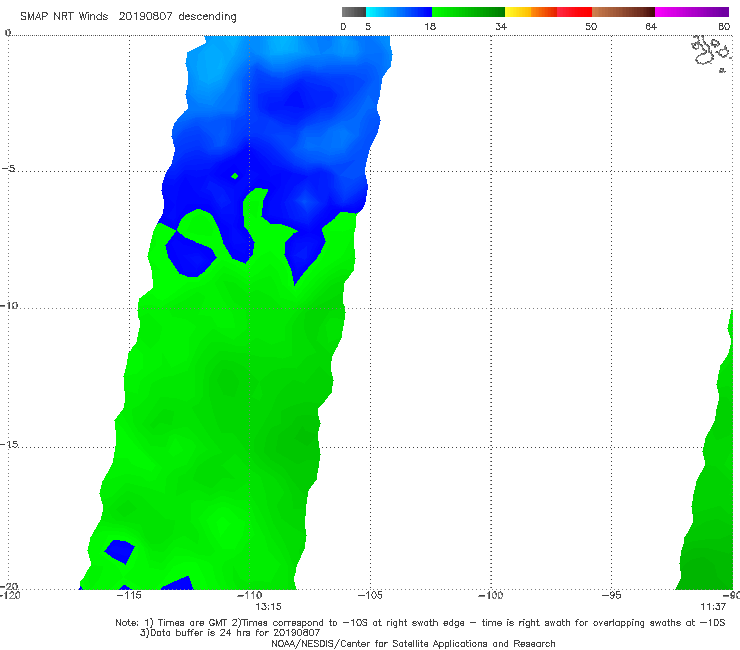This screenshot has width=740, height=650.
Task: Click the "SMAP NRT Winds" title text
Action: tap(64, 16)
